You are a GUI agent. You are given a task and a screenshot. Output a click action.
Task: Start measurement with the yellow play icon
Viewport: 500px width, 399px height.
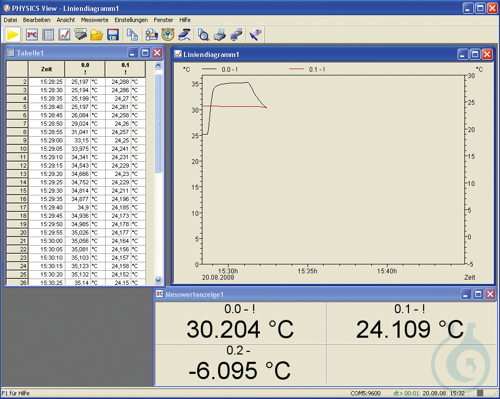[x=12, y=35]
